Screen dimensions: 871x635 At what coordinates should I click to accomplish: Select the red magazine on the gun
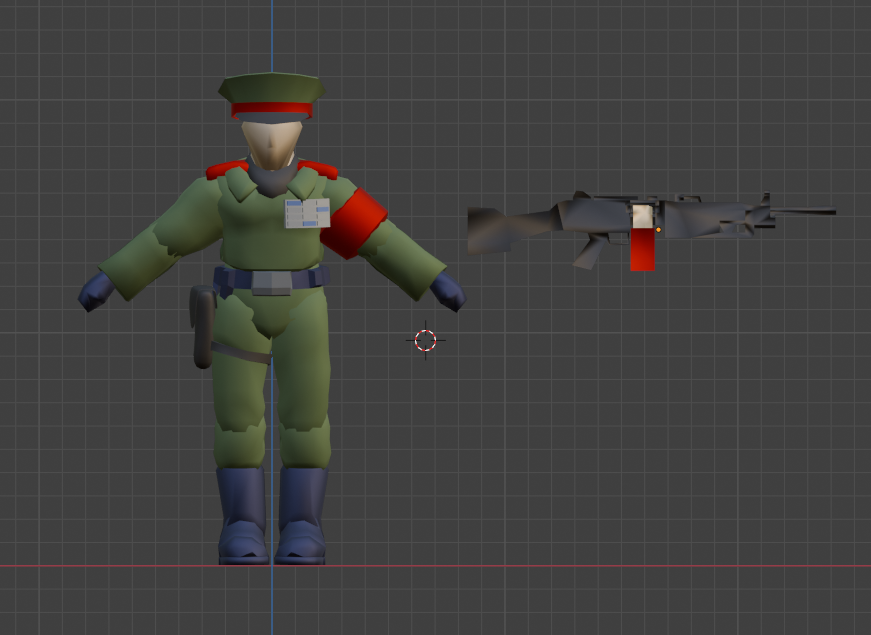click(643, 250)
